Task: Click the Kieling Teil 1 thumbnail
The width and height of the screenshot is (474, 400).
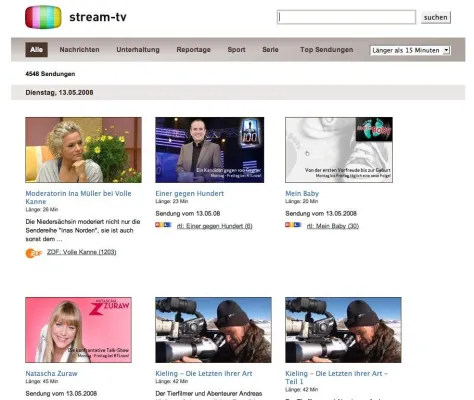Action: pyautogui.click(x=343, y=330)
